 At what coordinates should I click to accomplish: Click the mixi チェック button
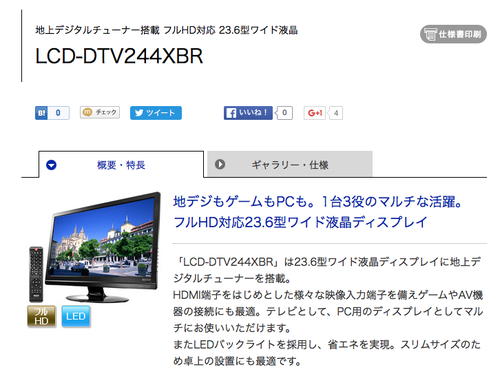[100, 112]
